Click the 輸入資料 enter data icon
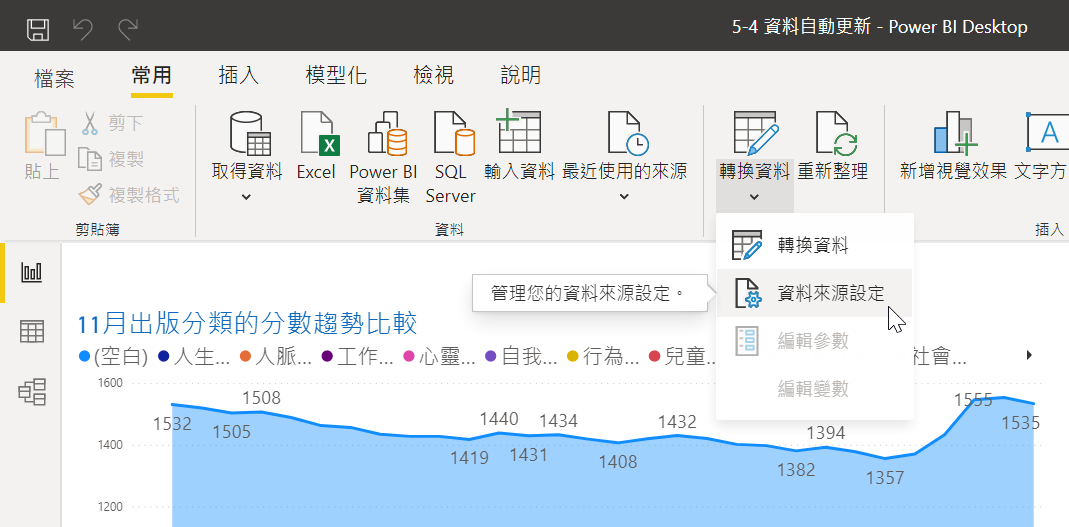 (519, 132)
